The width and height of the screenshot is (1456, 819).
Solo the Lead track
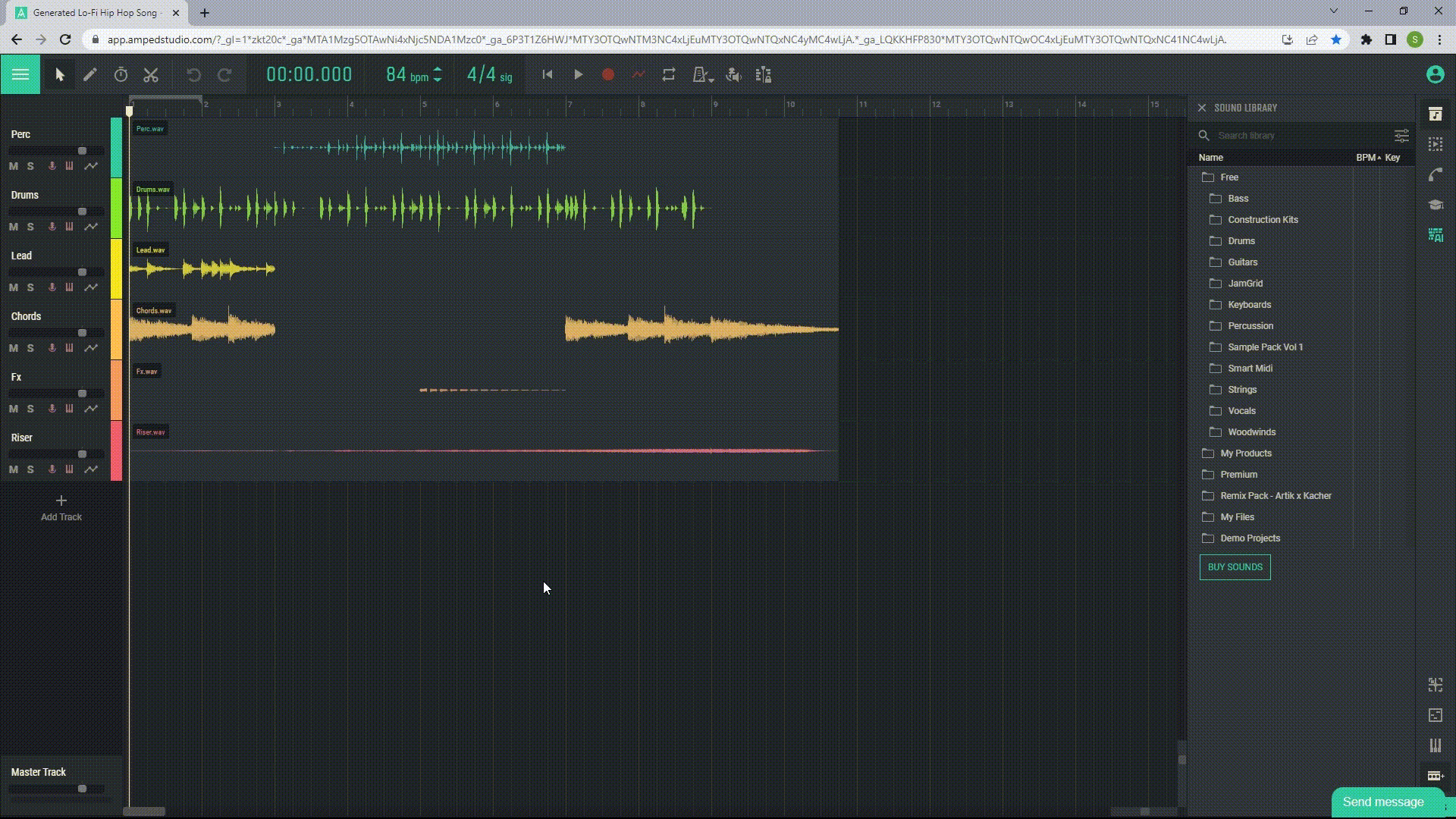point(30,287)
